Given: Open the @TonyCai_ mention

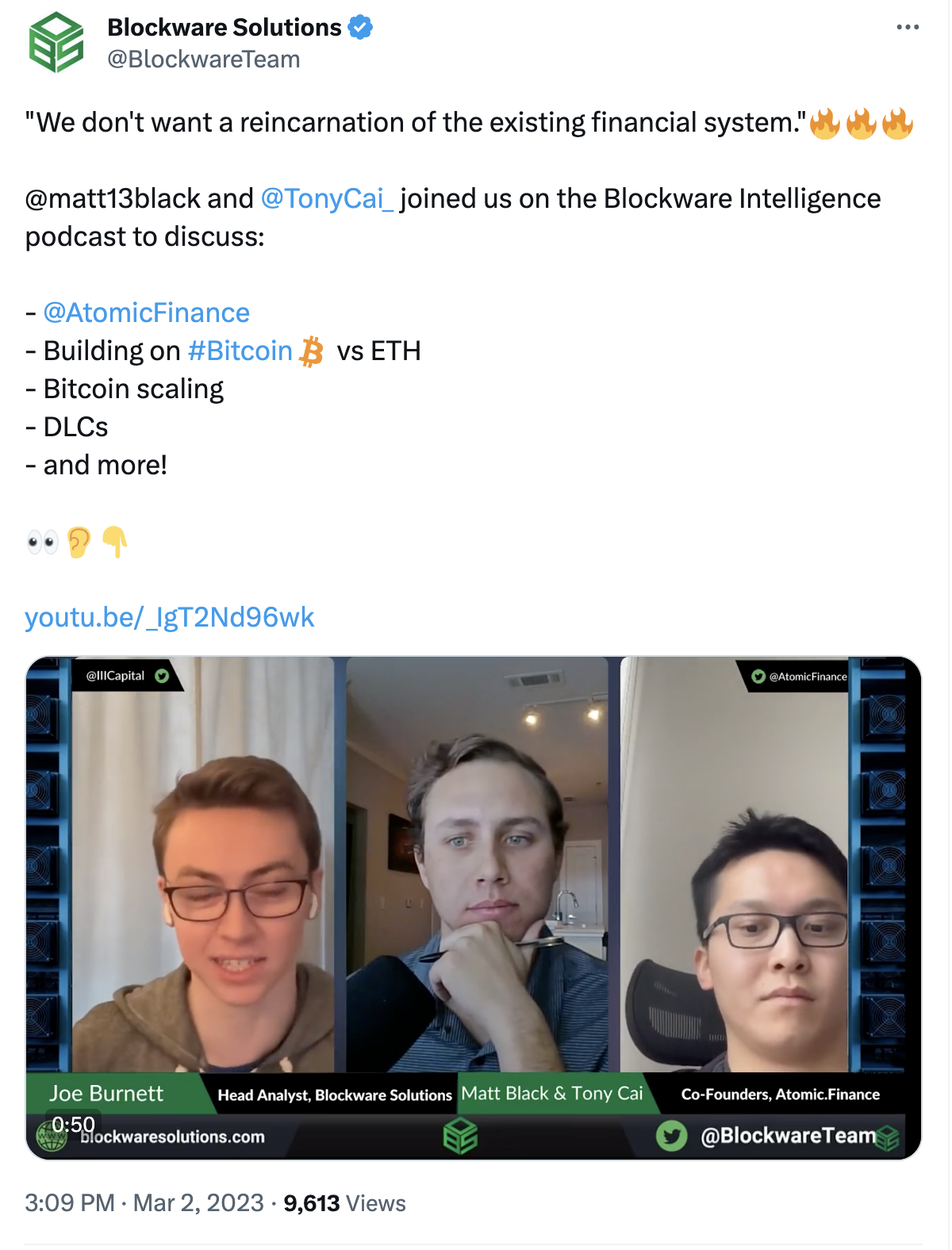Looking at the screenshot, I should tap(327, 198).
